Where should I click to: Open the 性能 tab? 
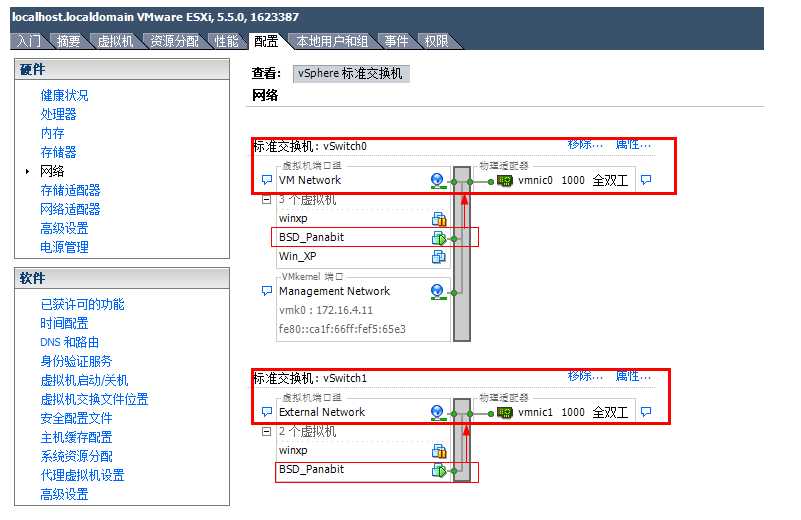[226, 41]
